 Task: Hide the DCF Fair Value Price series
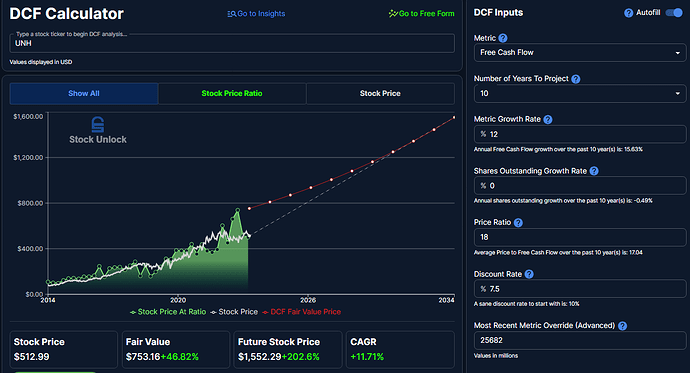[301, 312]
